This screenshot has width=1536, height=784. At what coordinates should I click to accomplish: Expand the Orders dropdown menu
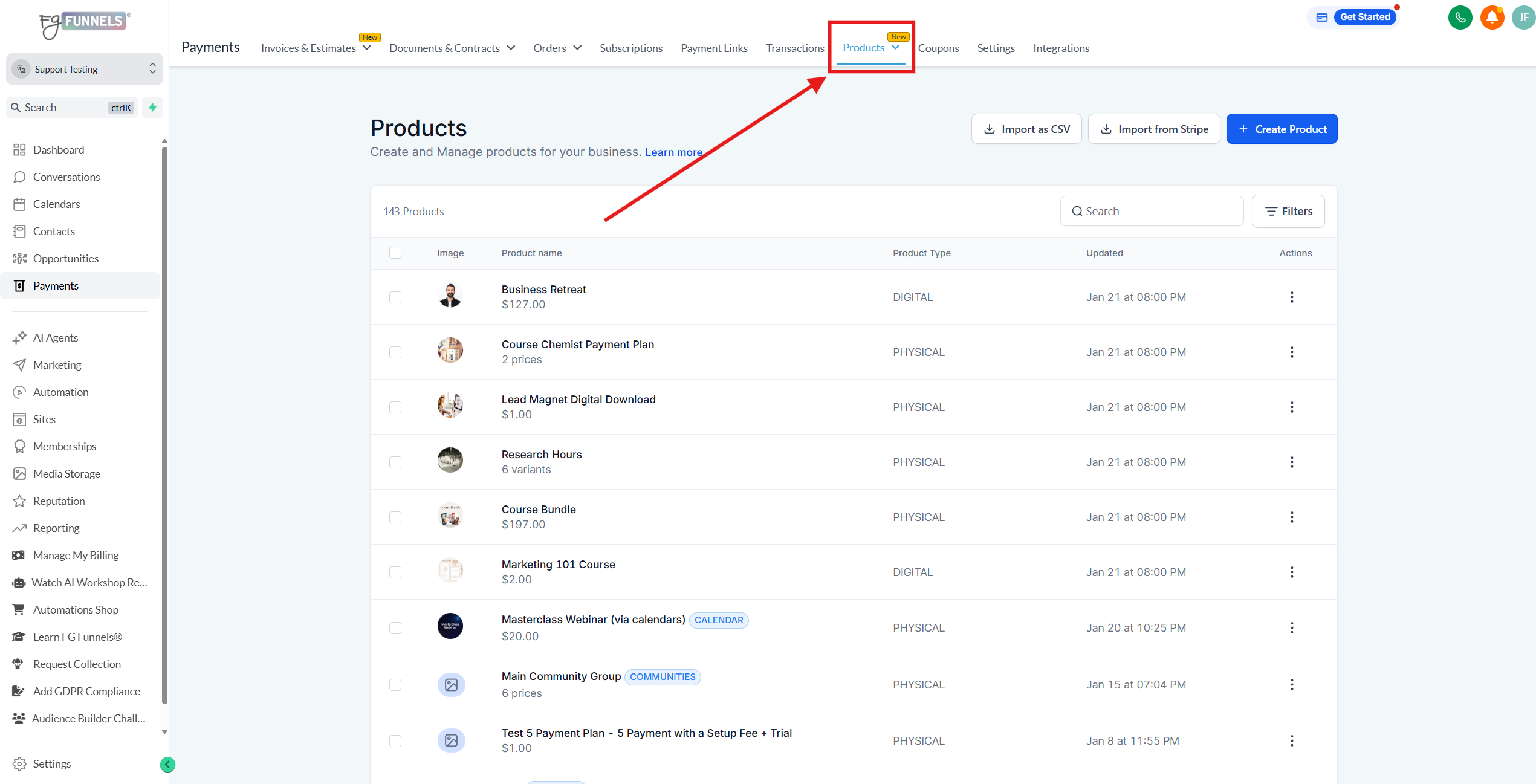(x=557, y=48)
